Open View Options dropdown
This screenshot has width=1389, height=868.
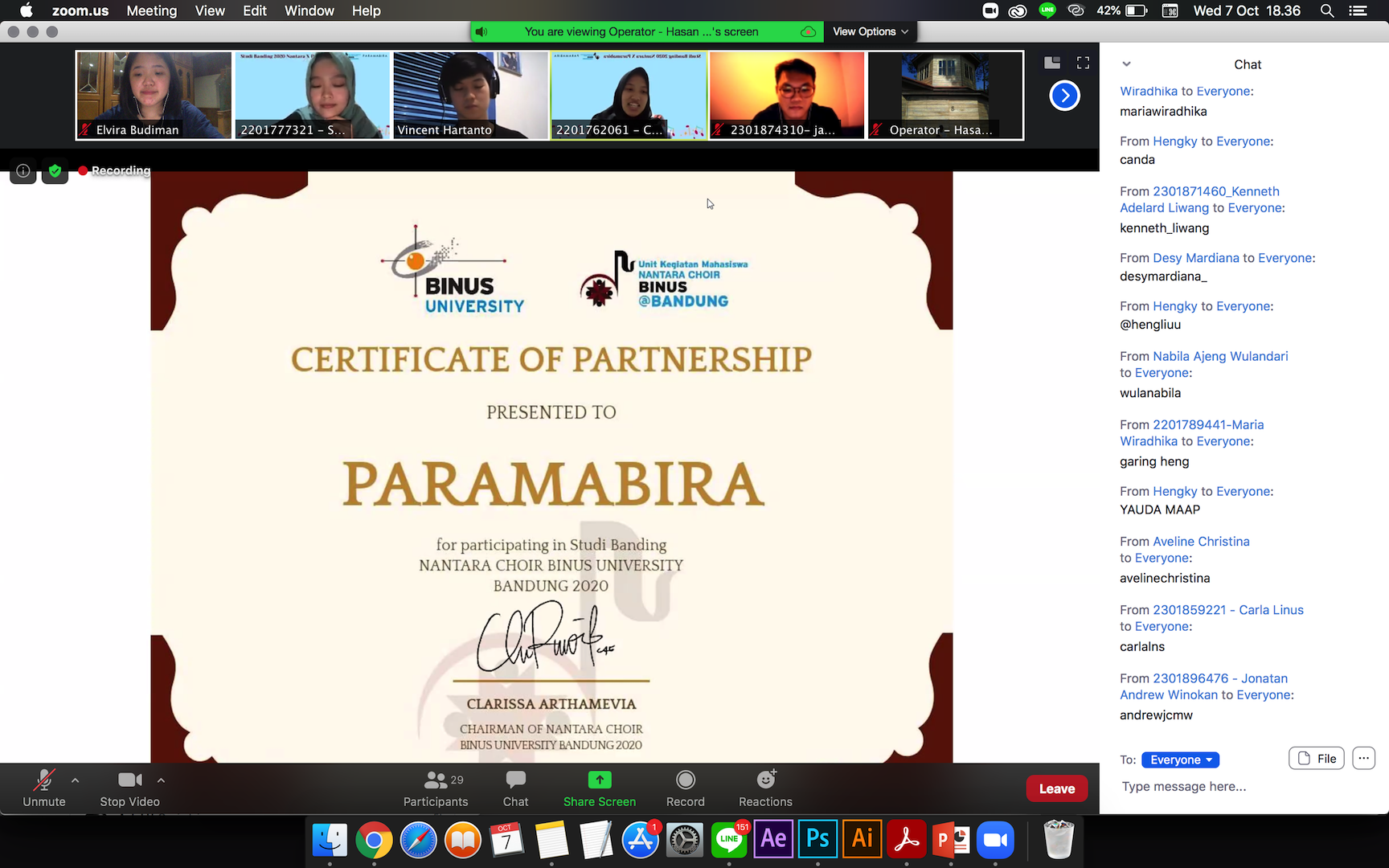tap(871, 31)
